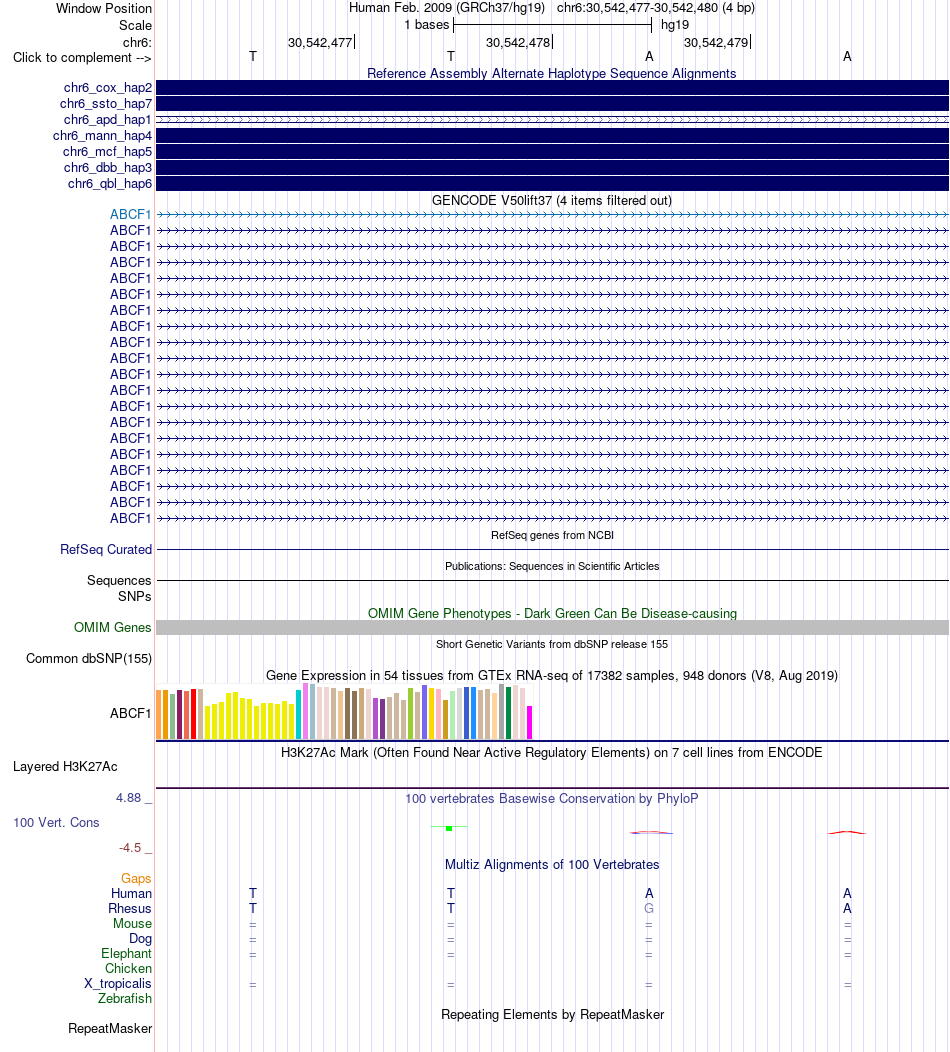Select the OMIM Genes track label
Screen dimensions: 950x1052
[x=113, y=627]
